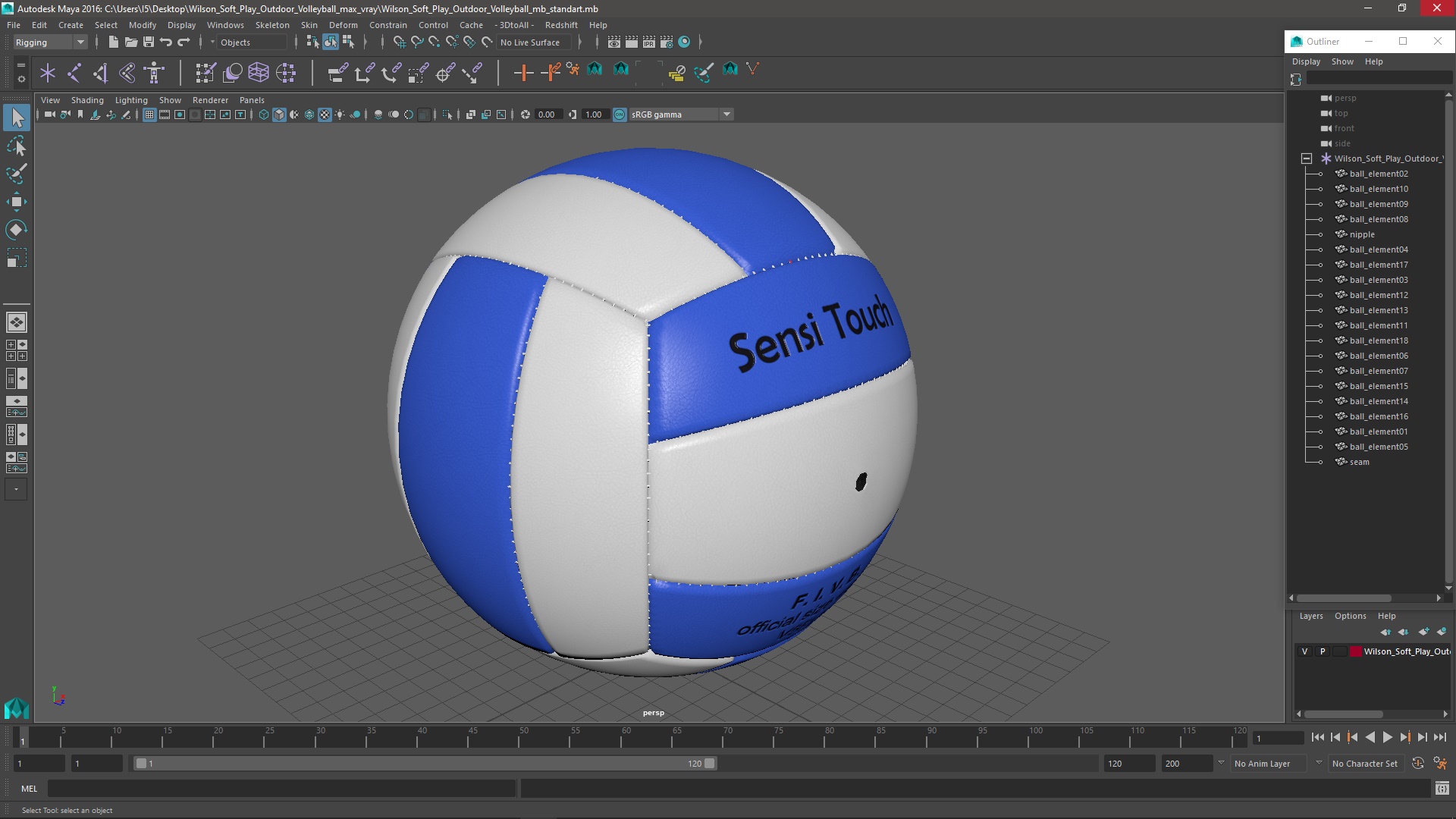Viewport: 1456px width, 819px height.
Task: Click Snap to grids magnet icon
Action: pos(399,42)
